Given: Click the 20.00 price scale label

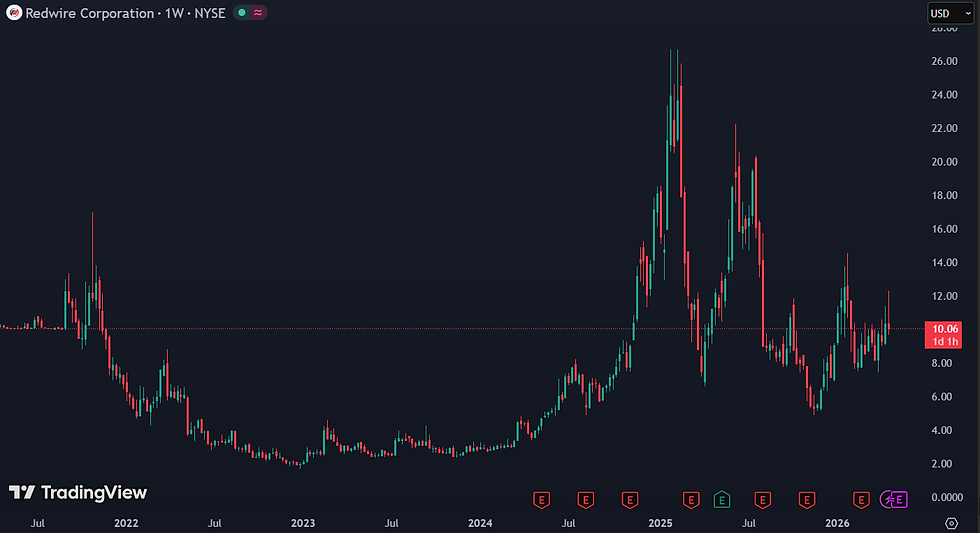Looking at the screenshot, I should click(944, 162).
